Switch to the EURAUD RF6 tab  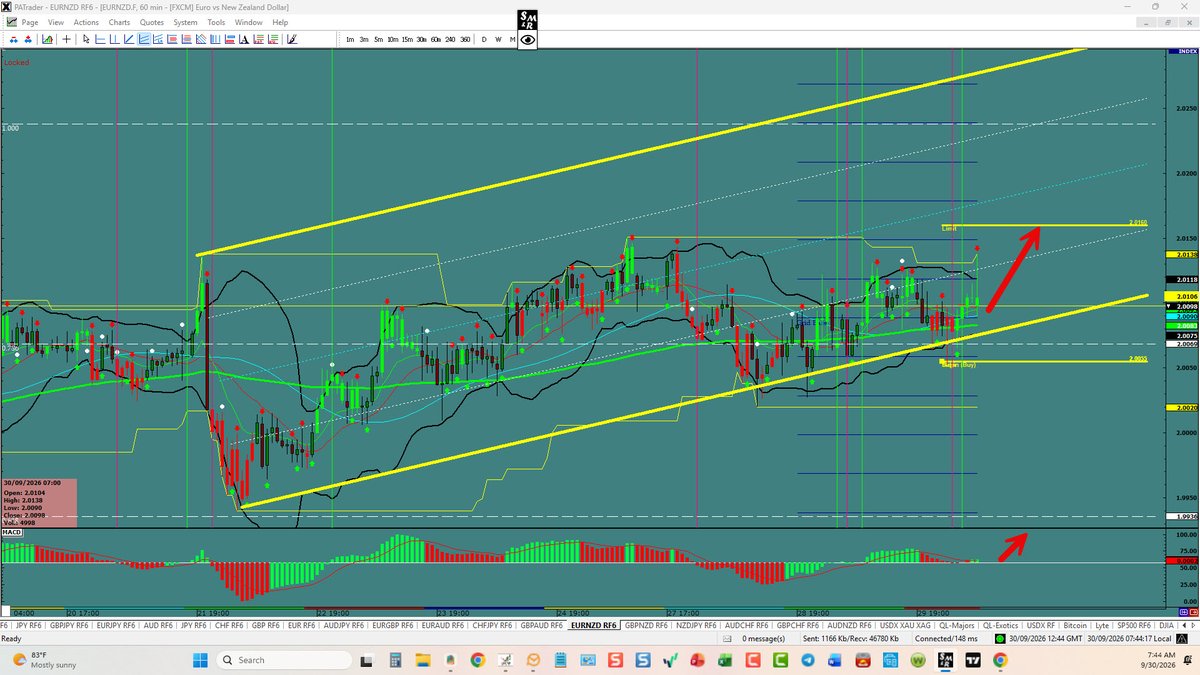tap(443, 625)
